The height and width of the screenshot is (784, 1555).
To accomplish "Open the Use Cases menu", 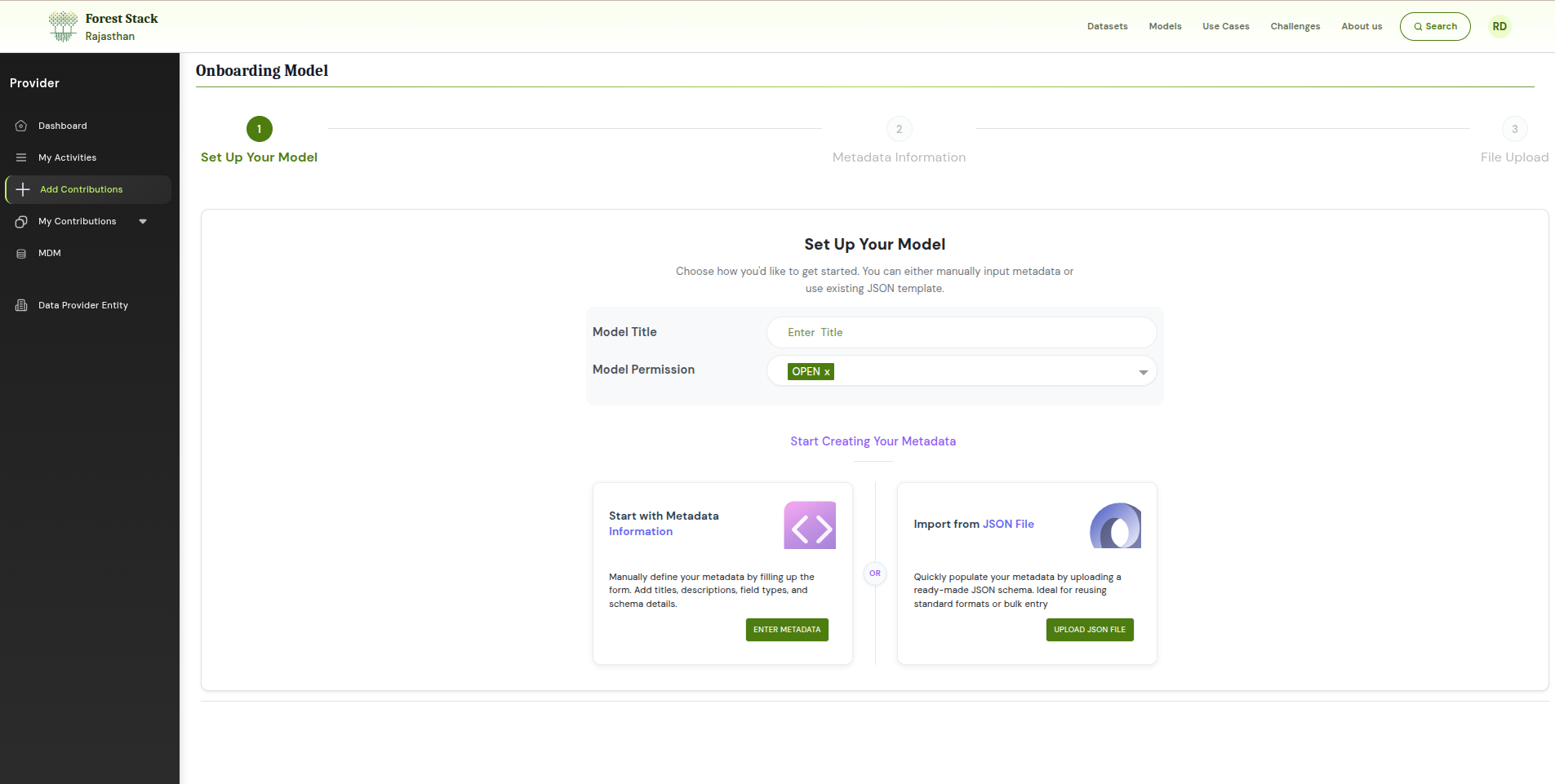I will [x=1225, y=26].
